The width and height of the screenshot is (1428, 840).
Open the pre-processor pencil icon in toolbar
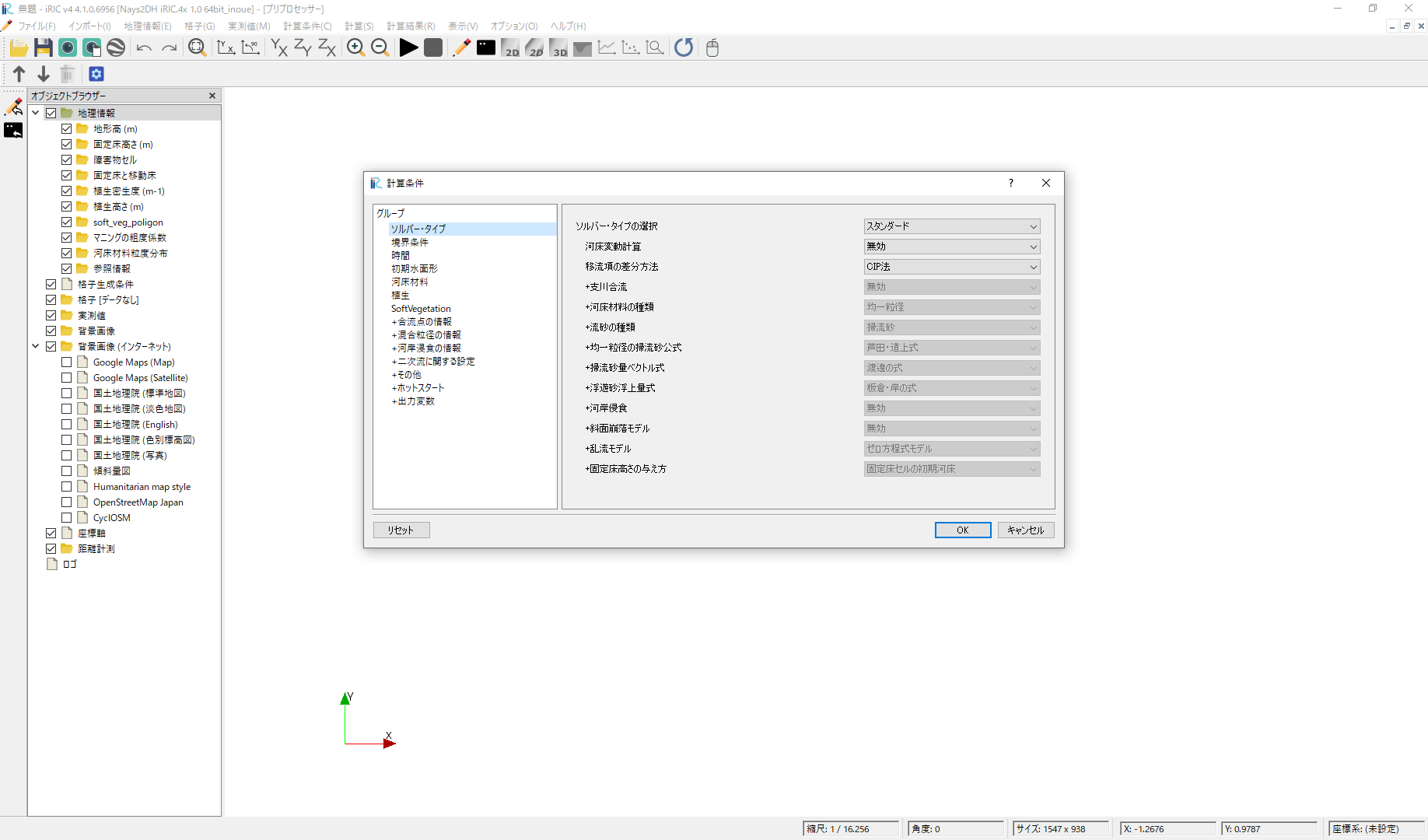click(x=461, y=48)
